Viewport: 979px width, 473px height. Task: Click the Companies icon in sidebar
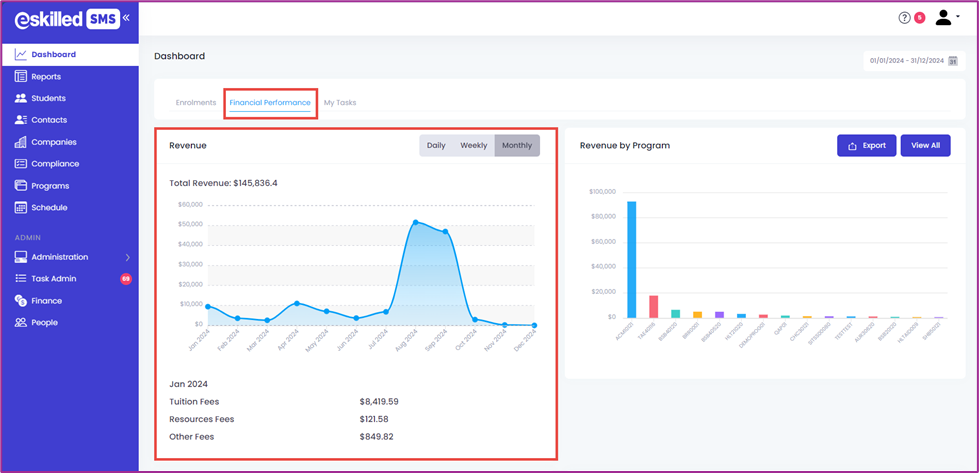click(x=21, y=142)
